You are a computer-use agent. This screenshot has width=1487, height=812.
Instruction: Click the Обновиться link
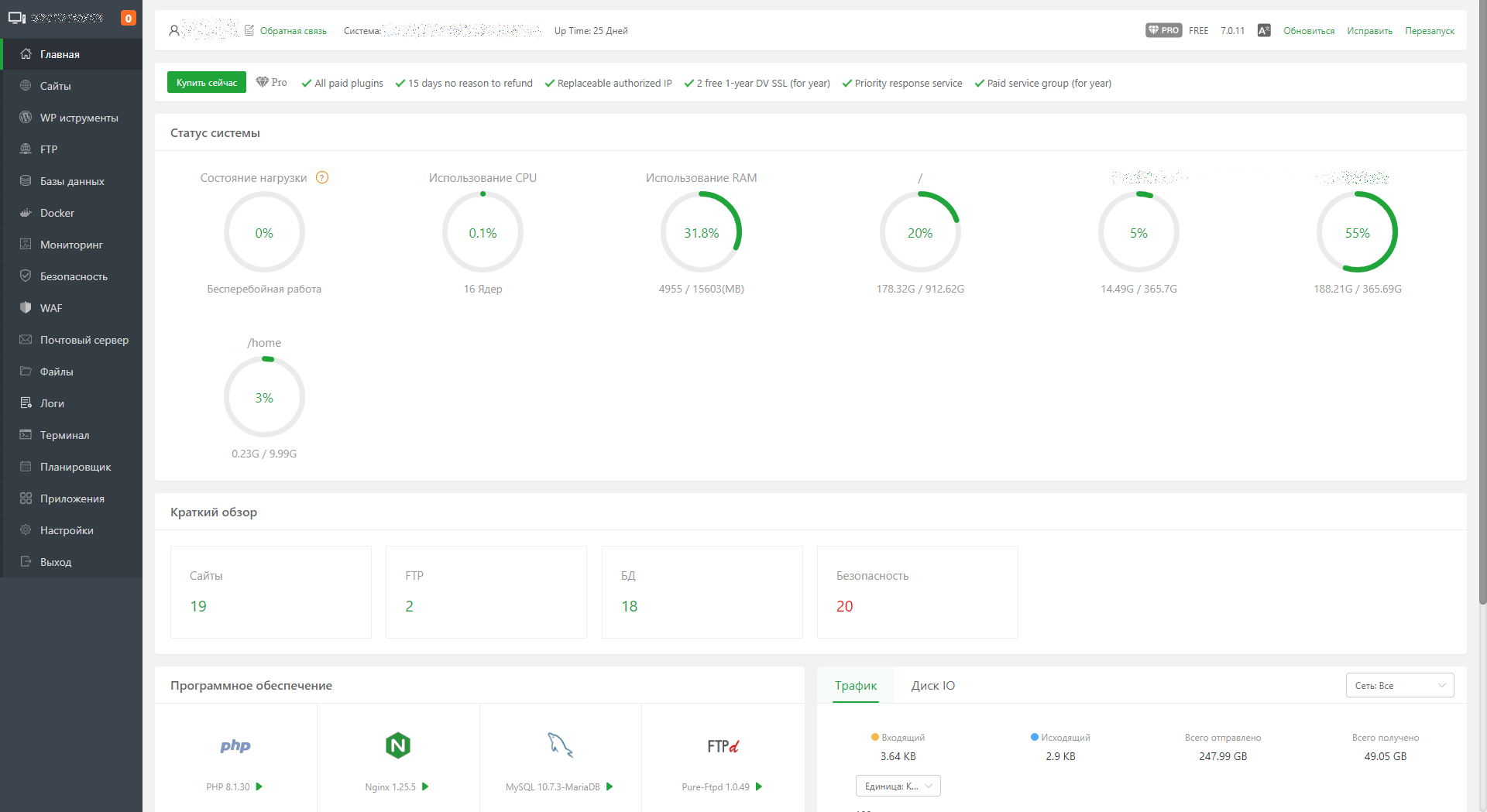(1309, 31)
